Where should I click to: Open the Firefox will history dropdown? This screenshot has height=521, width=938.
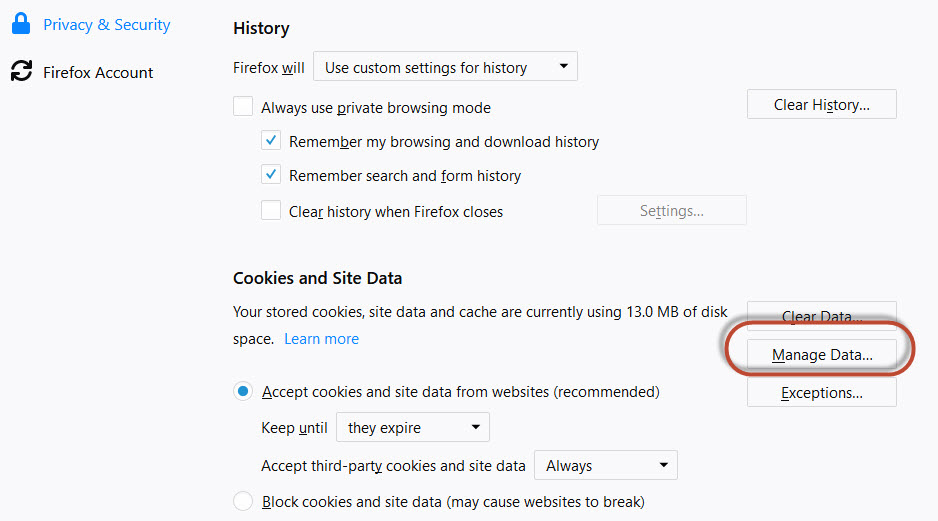(445, 66)
